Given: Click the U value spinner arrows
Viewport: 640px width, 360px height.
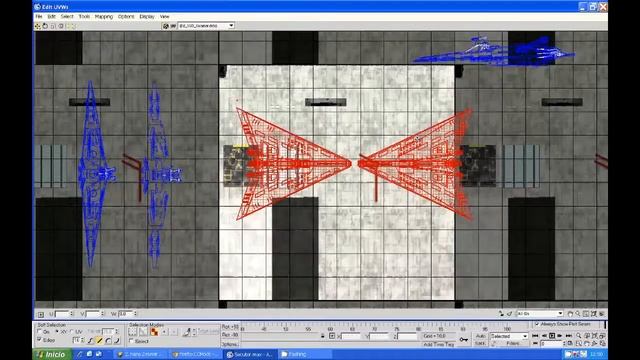Looking at the screenshot, I should [72, 314].
